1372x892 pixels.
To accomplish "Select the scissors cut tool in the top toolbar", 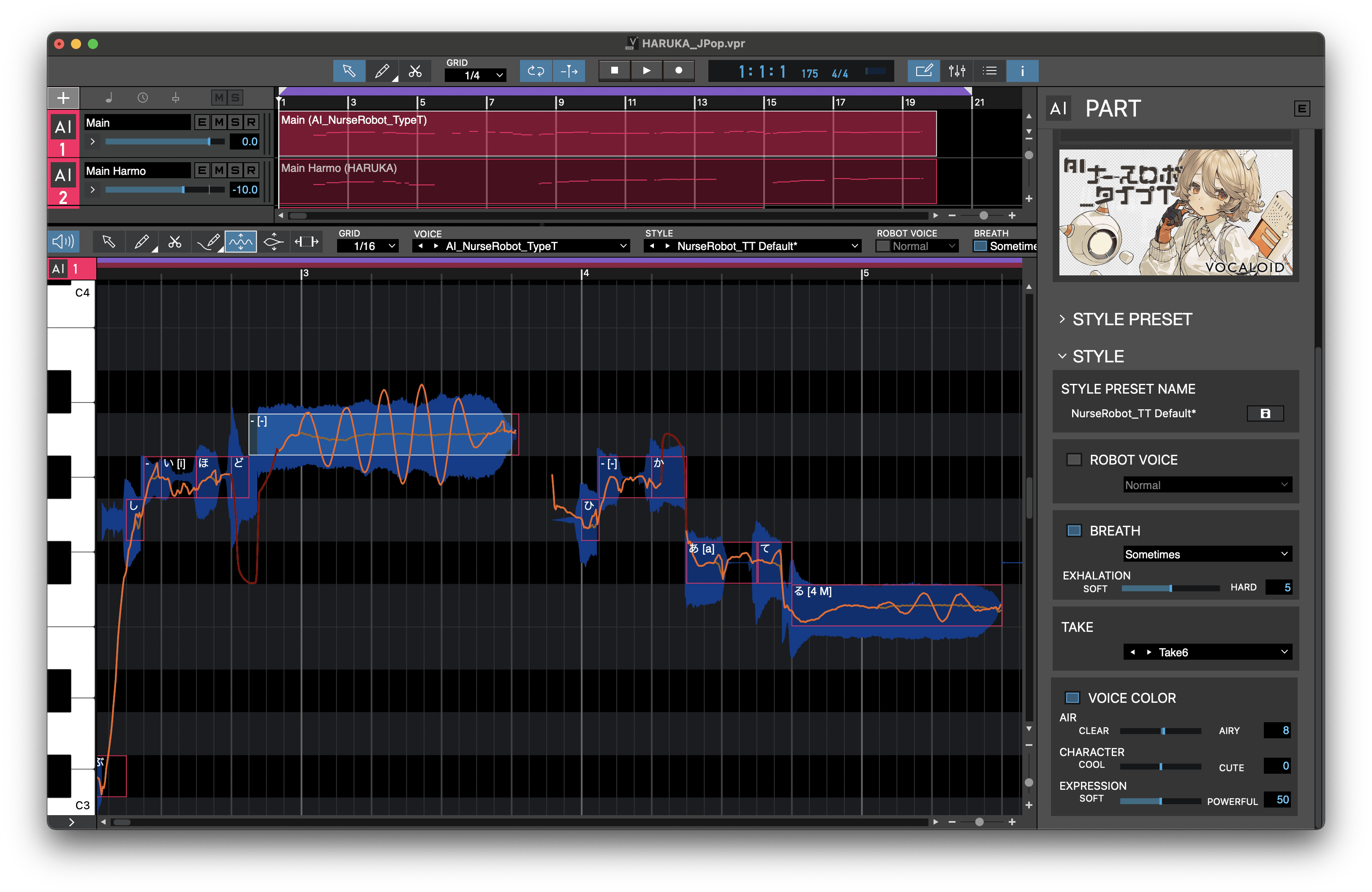I will click(x=415, y=71).
